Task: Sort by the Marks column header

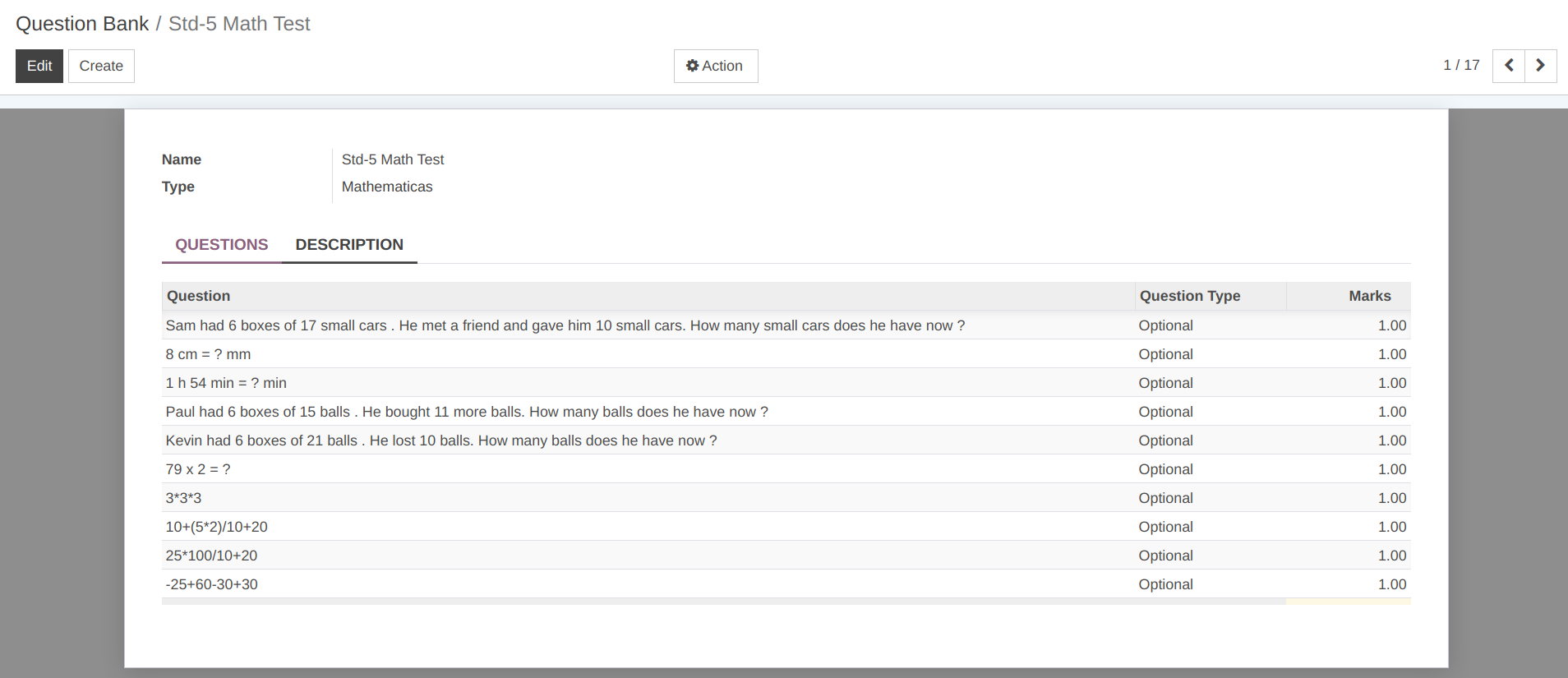Action: (x=1349, y=296)
